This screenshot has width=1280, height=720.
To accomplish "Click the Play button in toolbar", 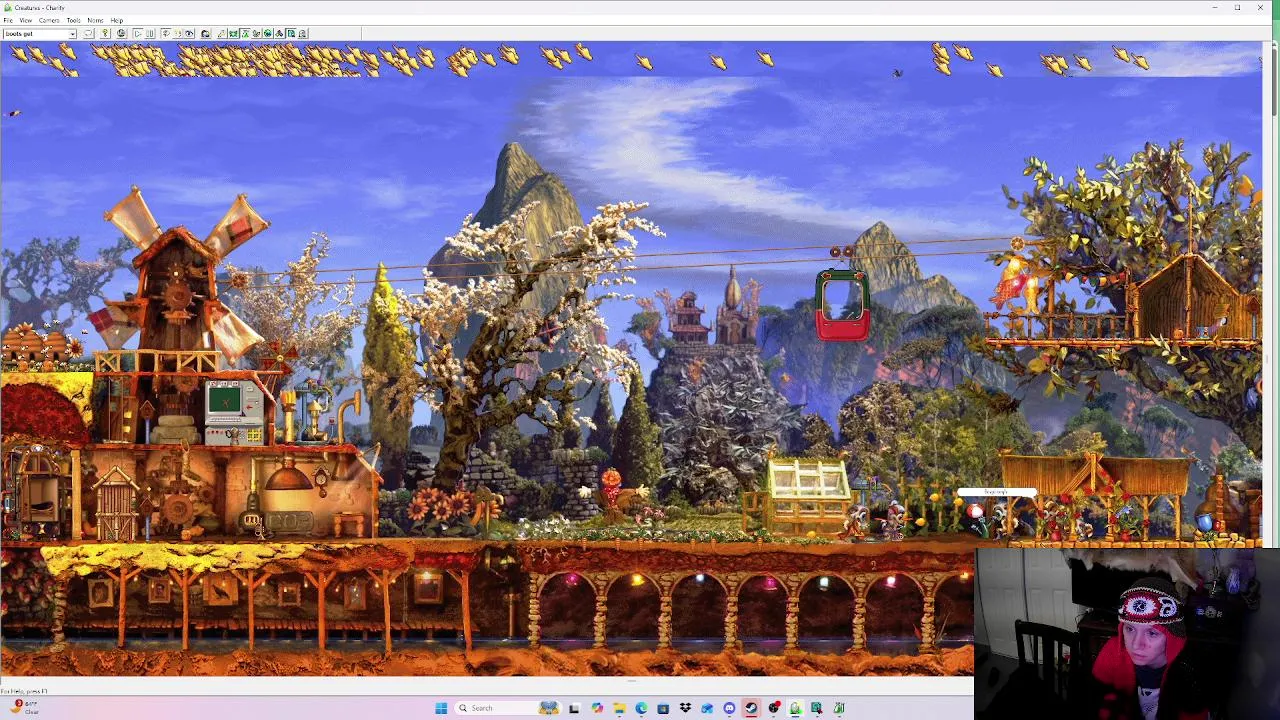I will coord(137,34).
